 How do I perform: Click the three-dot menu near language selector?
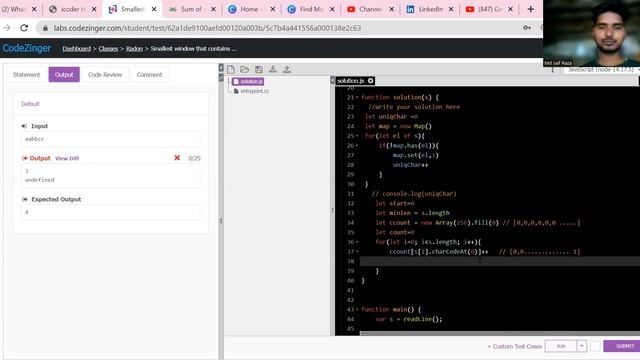pos(553,70)
